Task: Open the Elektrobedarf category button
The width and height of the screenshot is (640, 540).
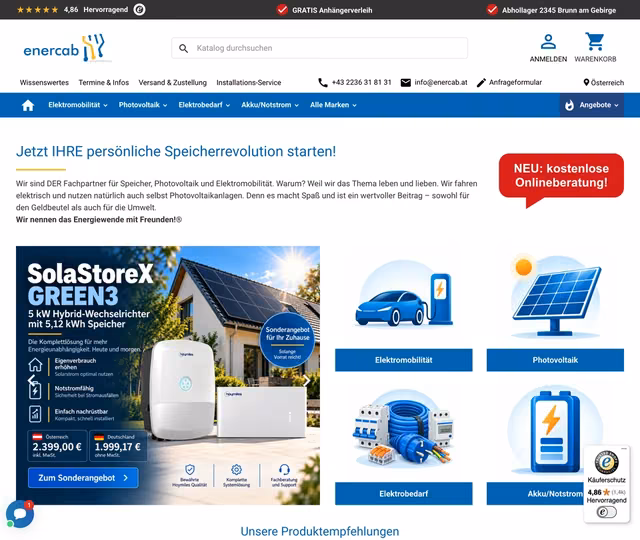Action: coord(404,494)
